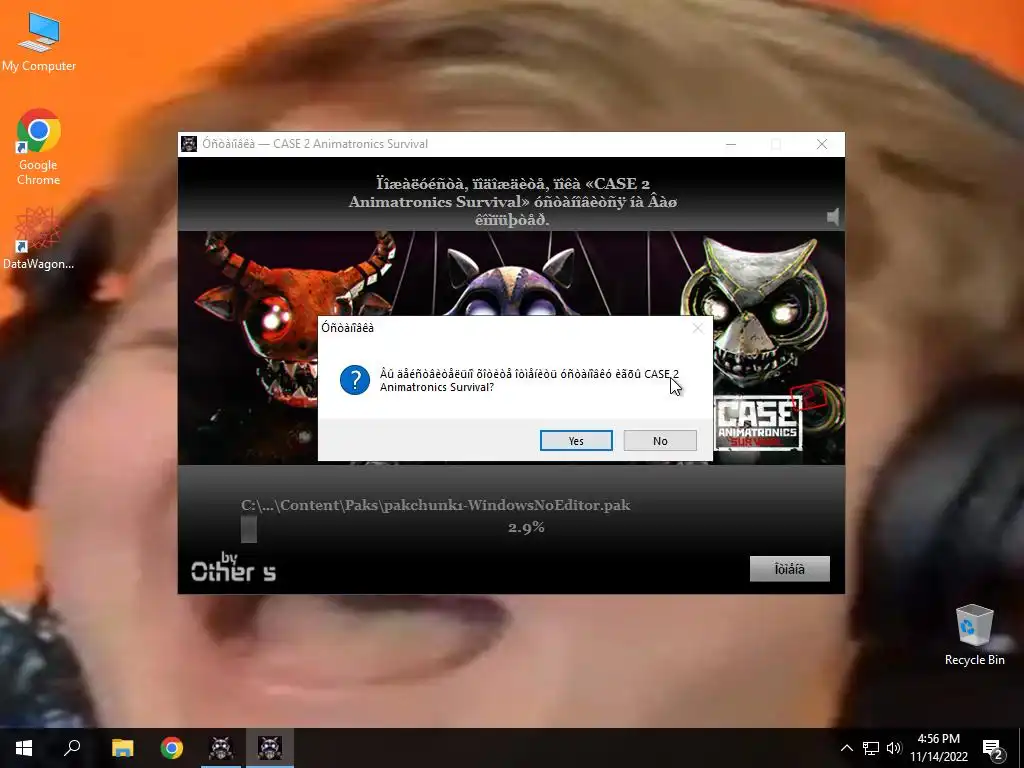Click the 2.9% progress text
The width and height of the screenshot is (1024, 768).
point(526,527)
